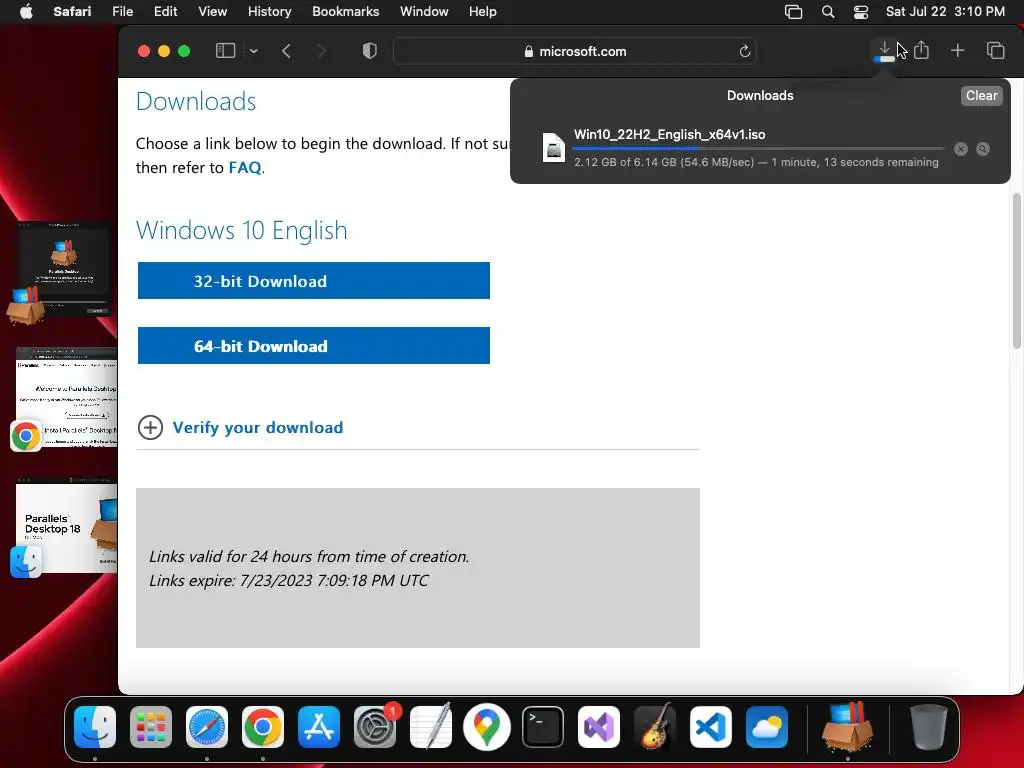Open Finder from the Dock
The height and width of the screenshot is (768, 1024).
[x=95, y=726]
